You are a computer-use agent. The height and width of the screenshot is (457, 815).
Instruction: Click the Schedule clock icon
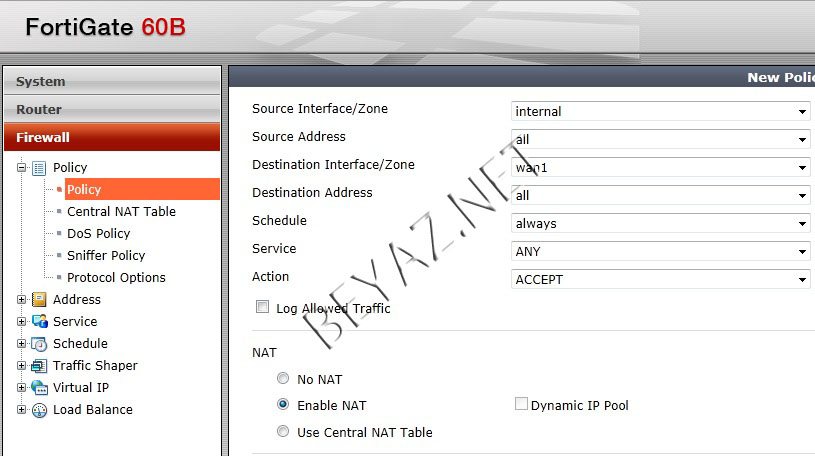pyautogui.click(x=39, y=344)
